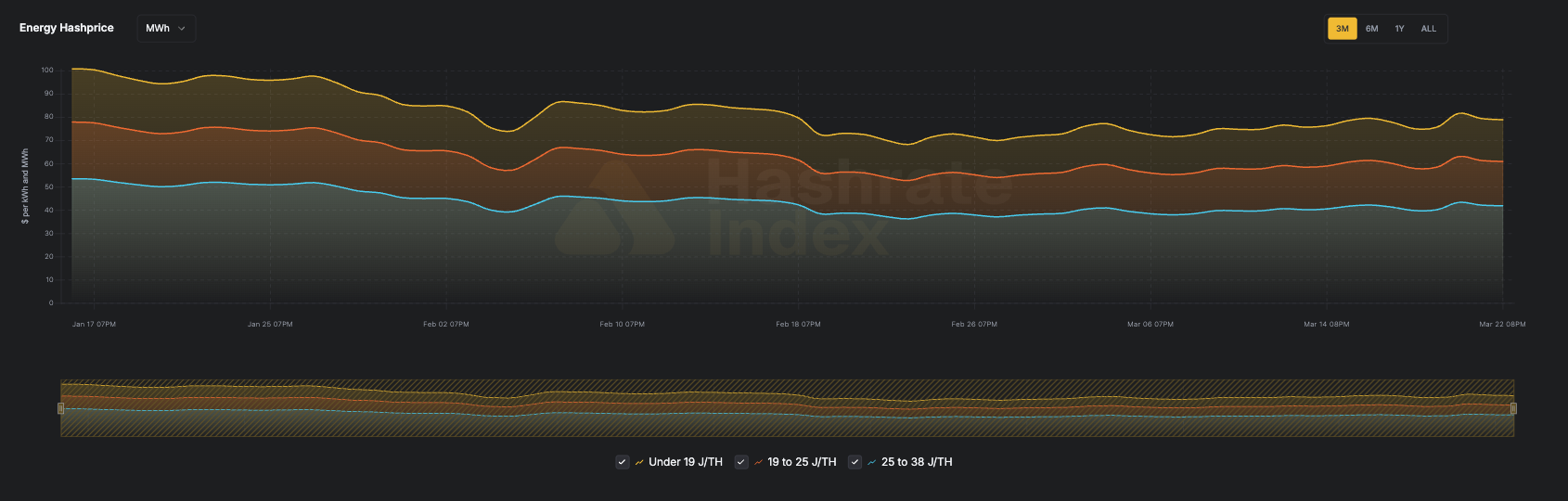Click the Under 19 J/TH legend label
Image resolution: width=1568 pixels, height=501 pixels.
coord(685,462)
